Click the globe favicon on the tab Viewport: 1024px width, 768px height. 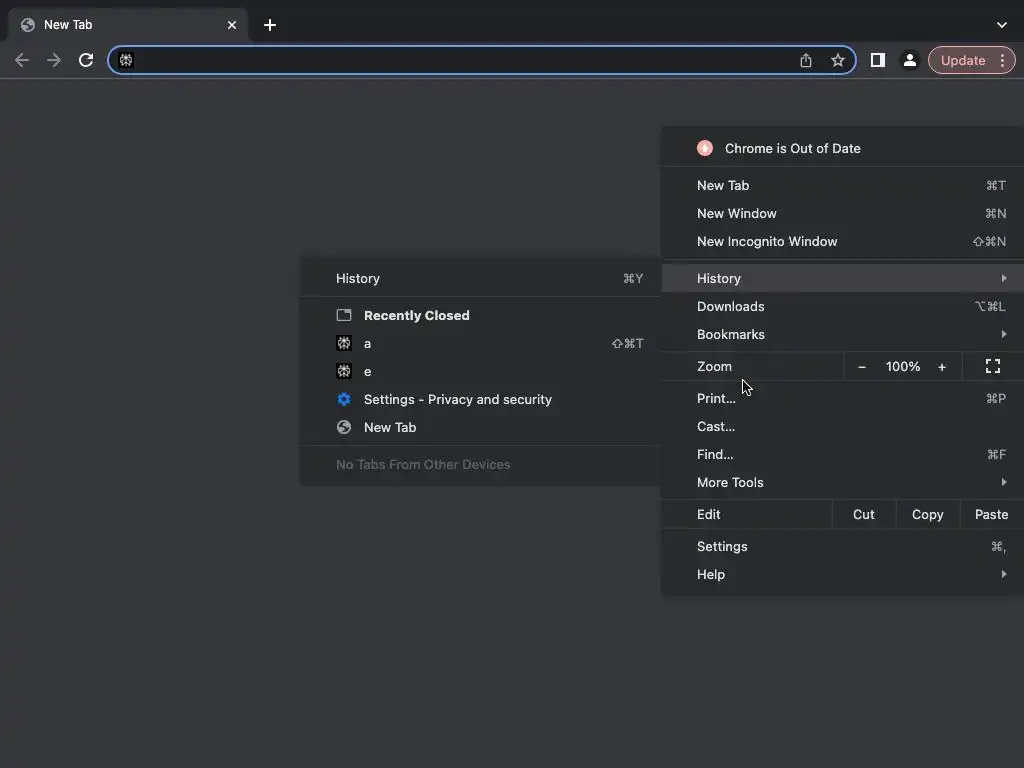point(27,25)
